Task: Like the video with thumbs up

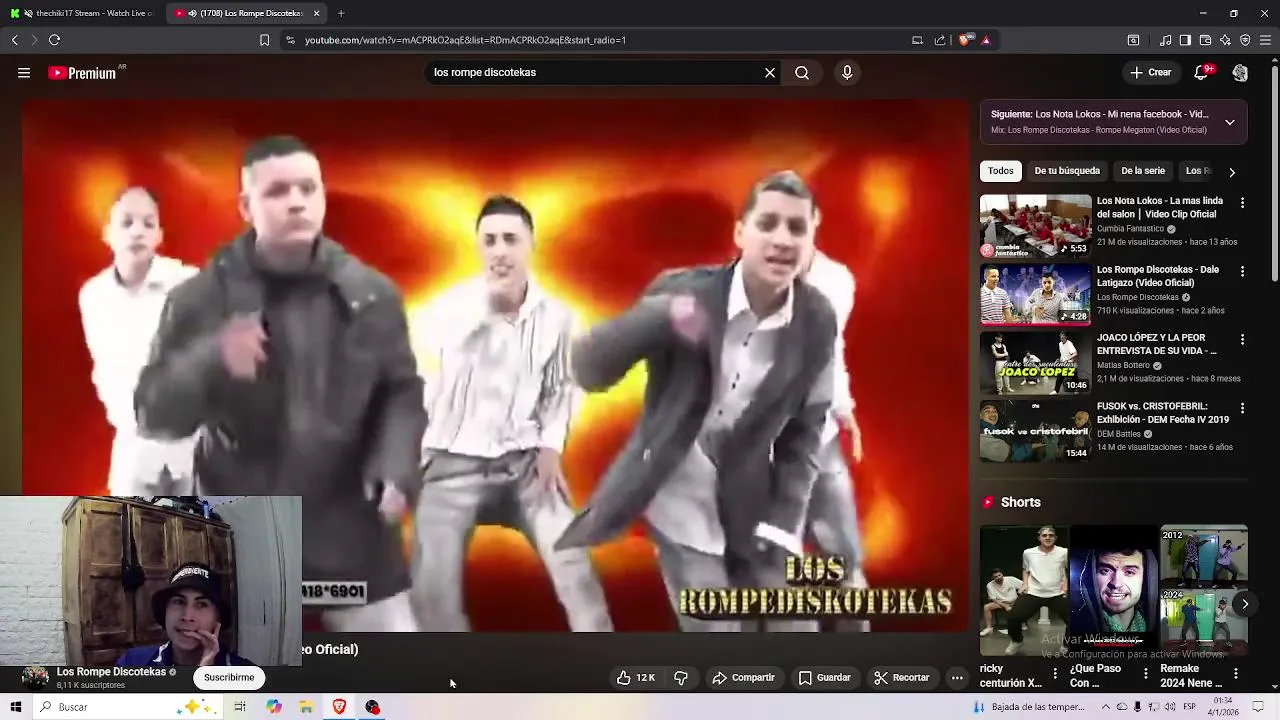Action: point(636,678)
